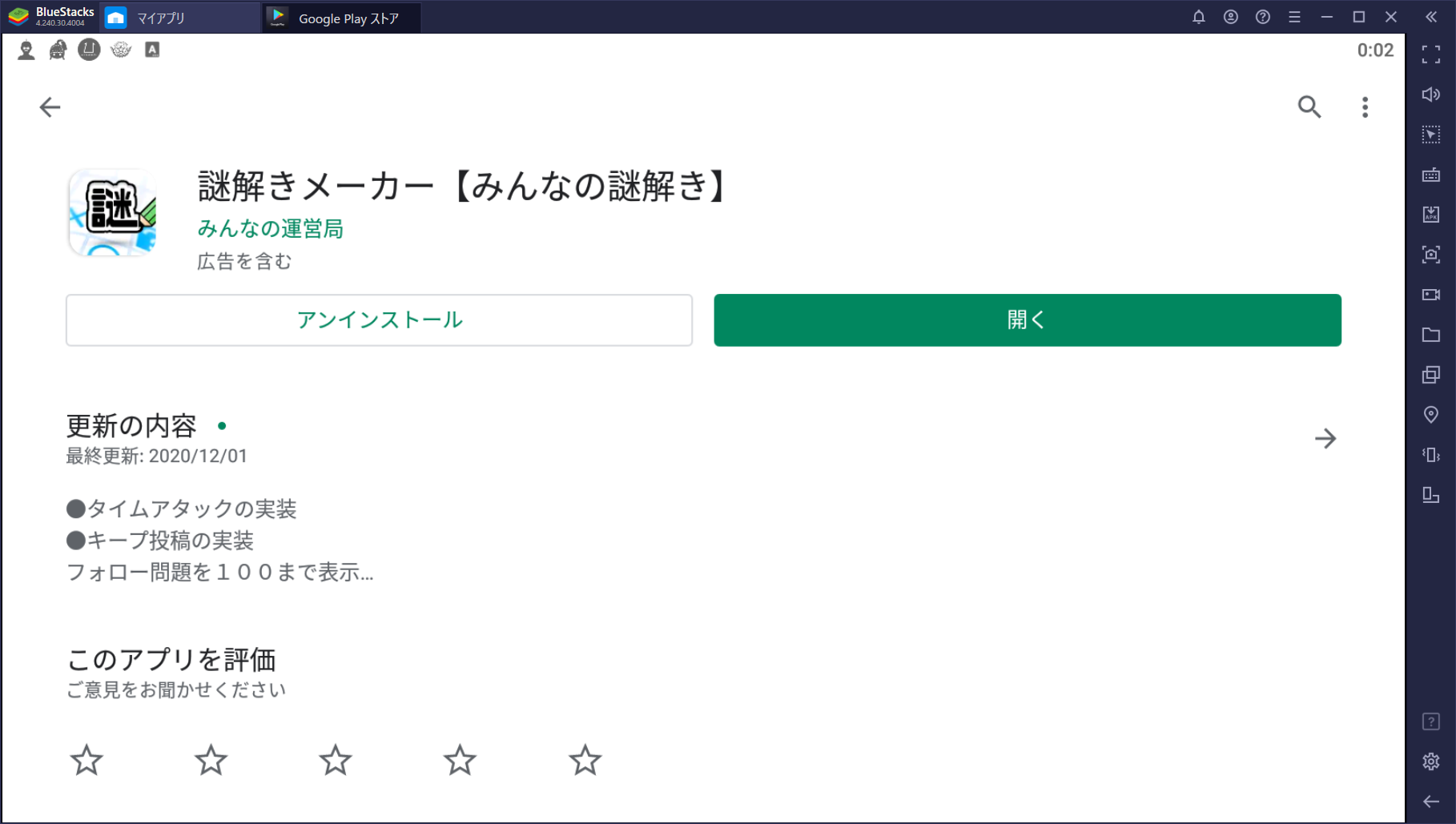Click the fourth status bar notification icon
This screenshot has width=1456, height=824.
tap(121, 50)
